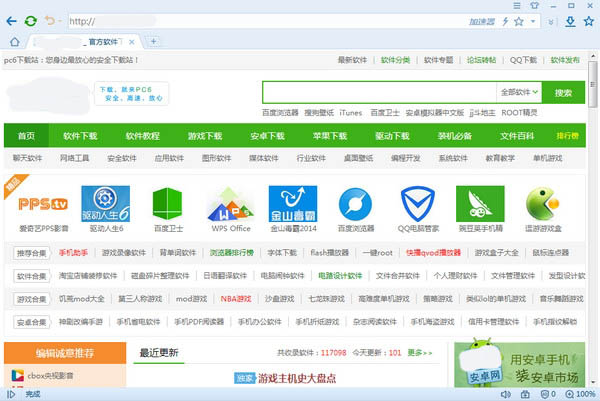Click the home icon in tab bar
This screenshot has width=600, height=401.
[x=14, y=41]
